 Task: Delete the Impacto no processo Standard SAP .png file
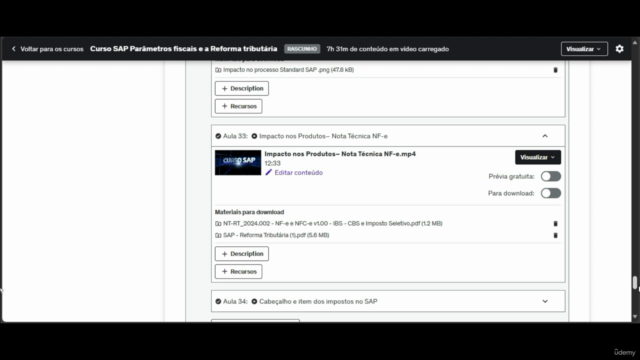click(555, 70)
